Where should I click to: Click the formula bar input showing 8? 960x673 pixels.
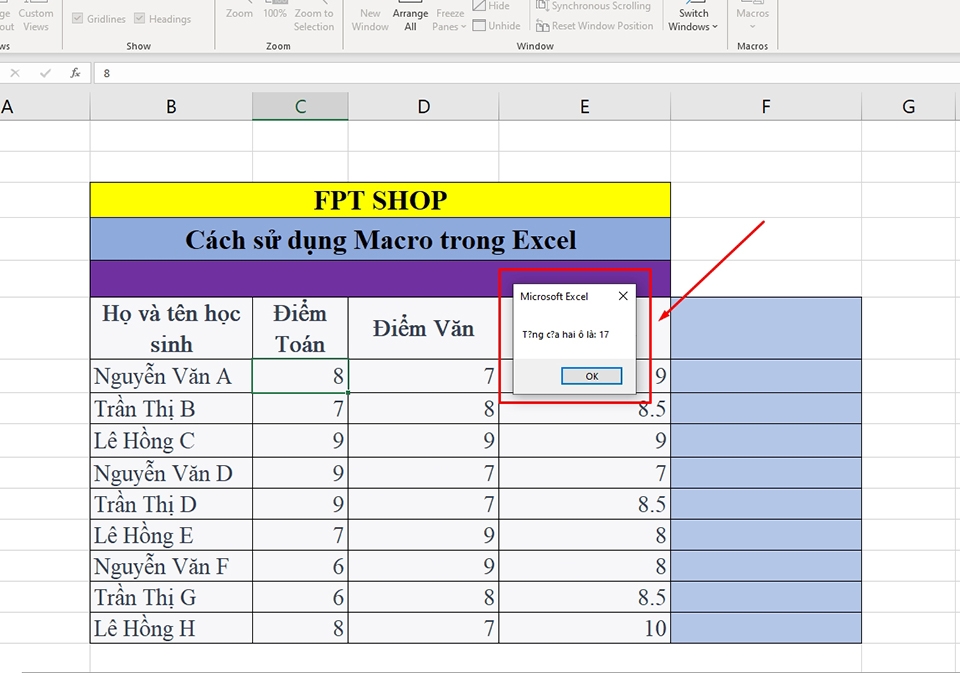pos(527,73)
